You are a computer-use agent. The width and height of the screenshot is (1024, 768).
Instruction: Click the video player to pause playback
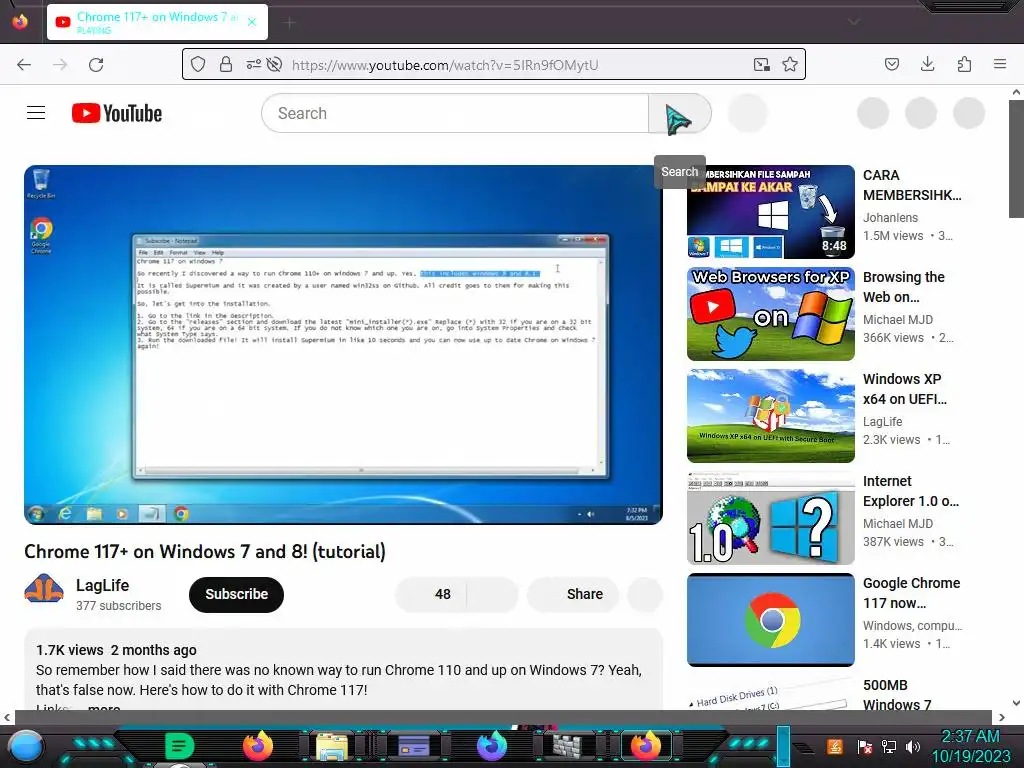pos(344,344)
